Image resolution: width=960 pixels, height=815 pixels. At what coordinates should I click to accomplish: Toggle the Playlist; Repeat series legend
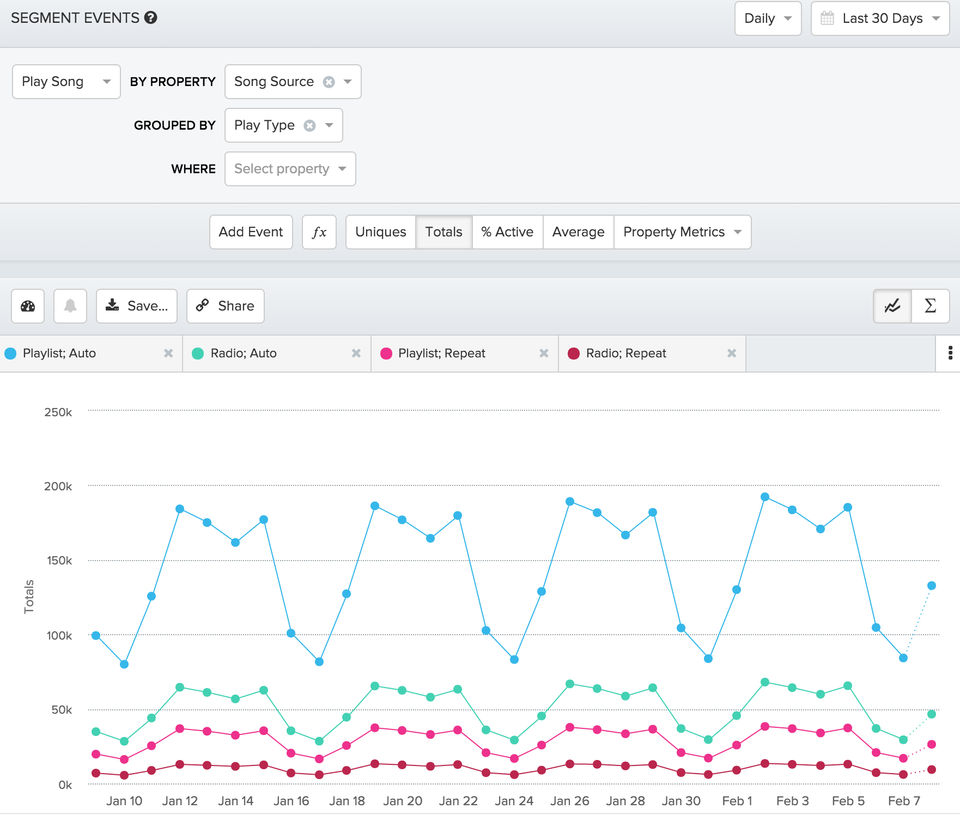tap(441, 354)
